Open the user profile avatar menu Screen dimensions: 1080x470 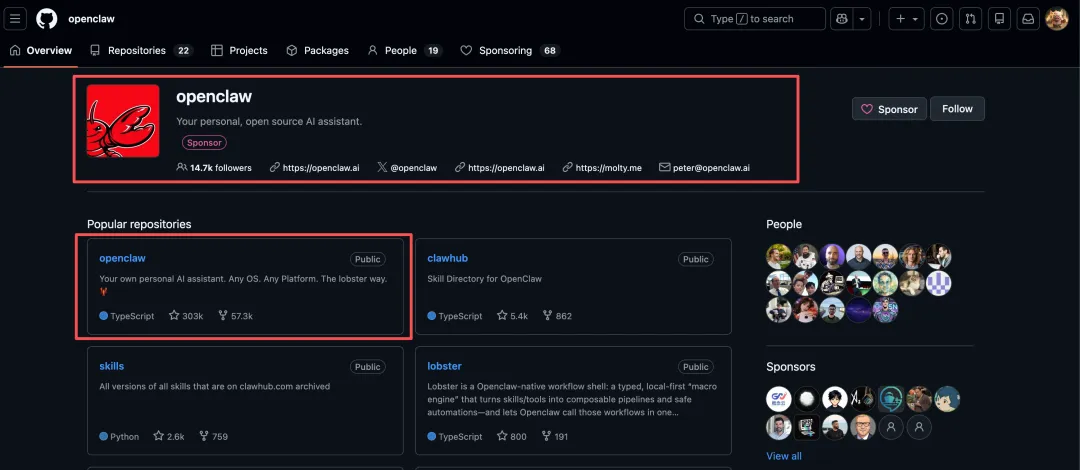coord(1057,19)
